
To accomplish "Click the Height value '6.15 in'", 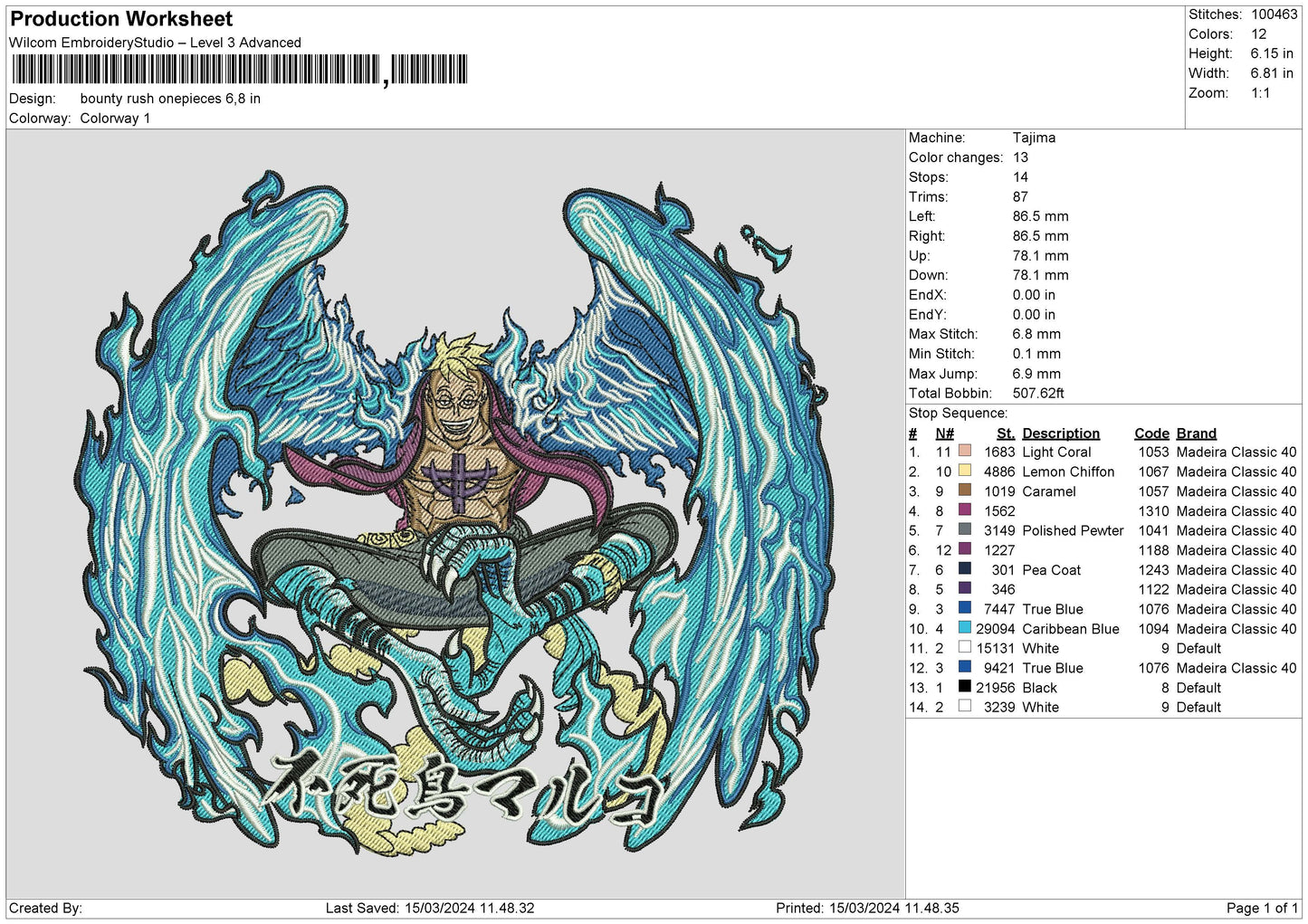I will tap(1272, 54).
